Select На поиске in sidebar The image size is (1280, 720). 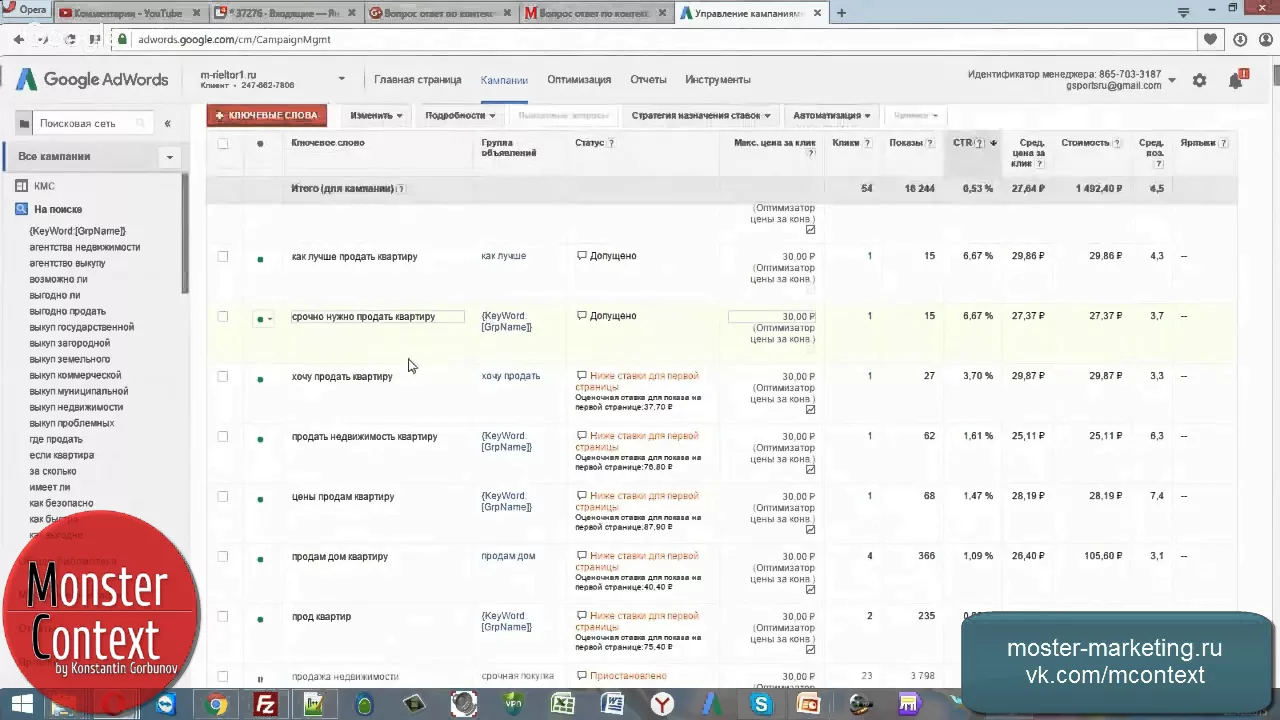[x=58, y=209]
